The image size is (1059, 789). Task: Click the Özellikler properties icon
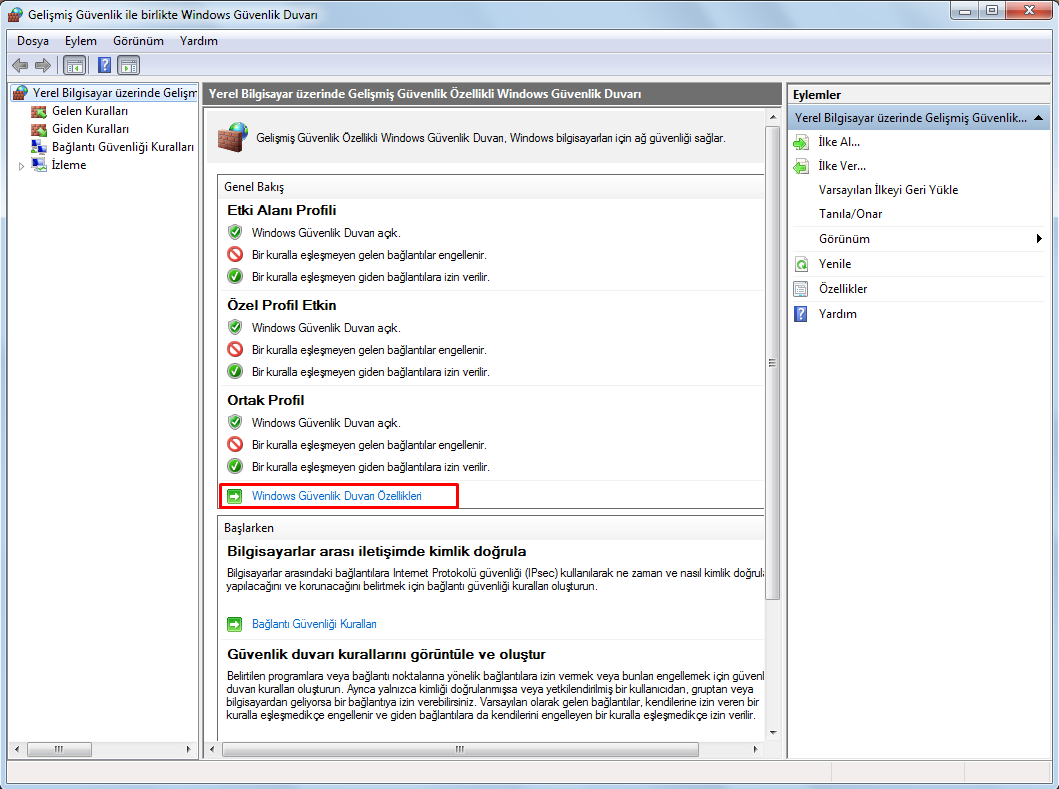pyautogui.click(x=801, y=289)
